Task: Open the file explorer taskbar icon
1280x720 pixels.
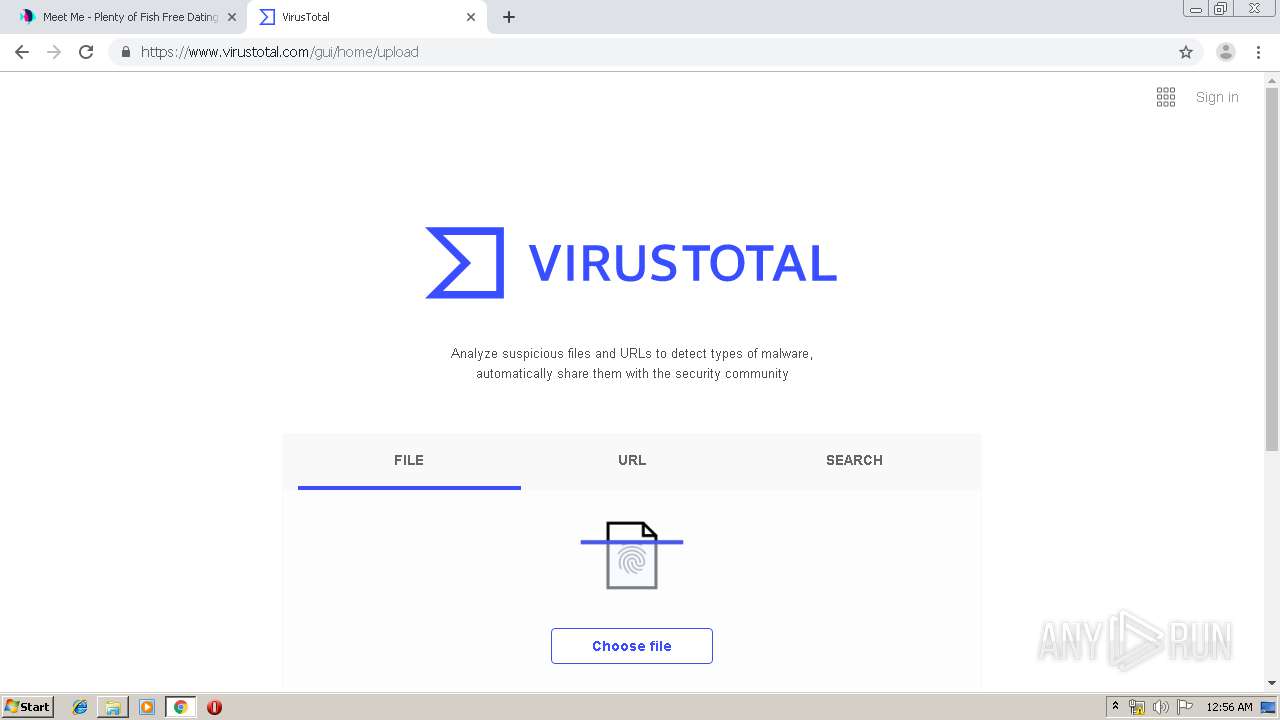Action: pyautogui.click(x=113, y=707)
